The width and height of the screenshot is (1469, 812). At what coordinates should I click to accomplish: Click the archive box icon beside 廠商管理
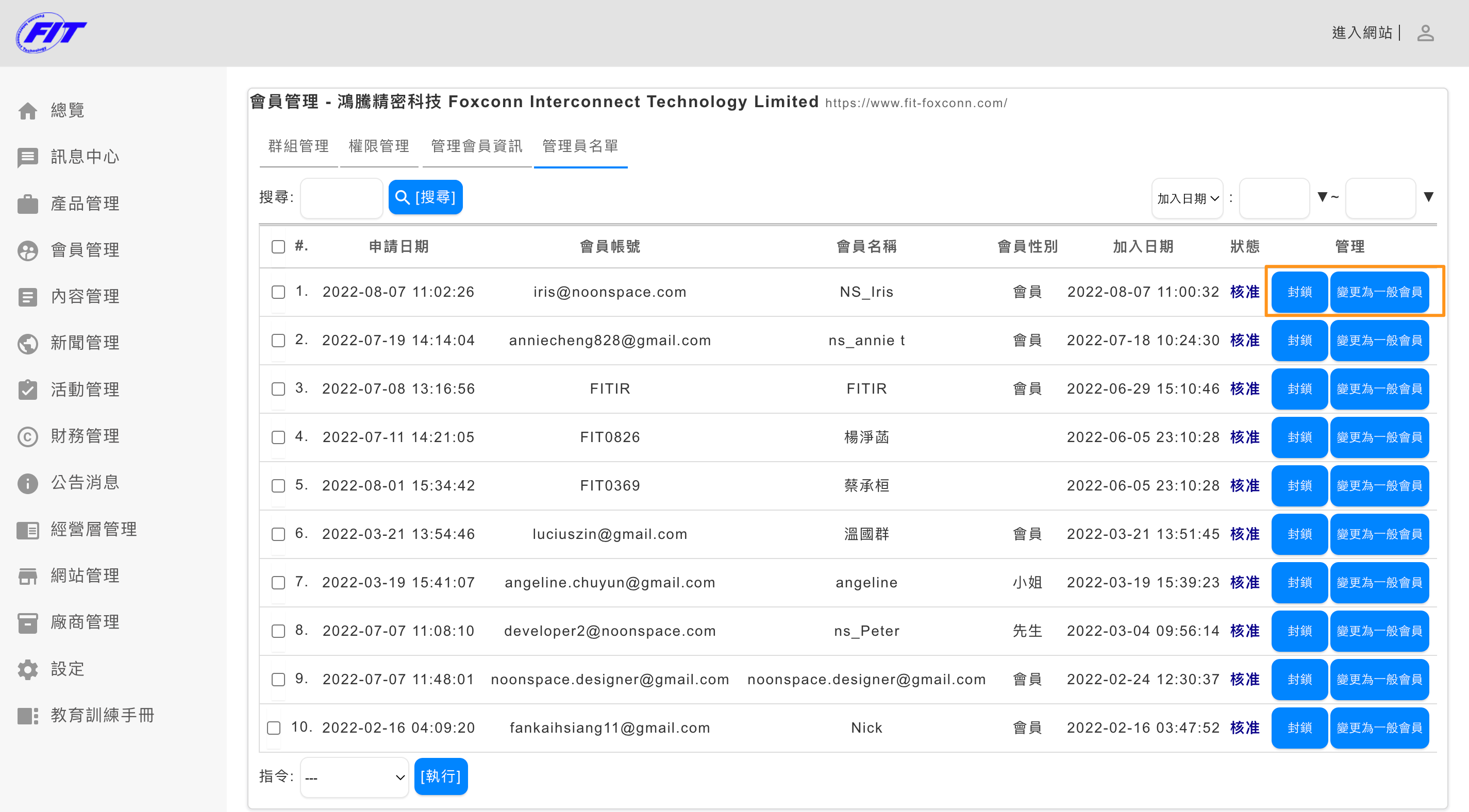(27, 623)
